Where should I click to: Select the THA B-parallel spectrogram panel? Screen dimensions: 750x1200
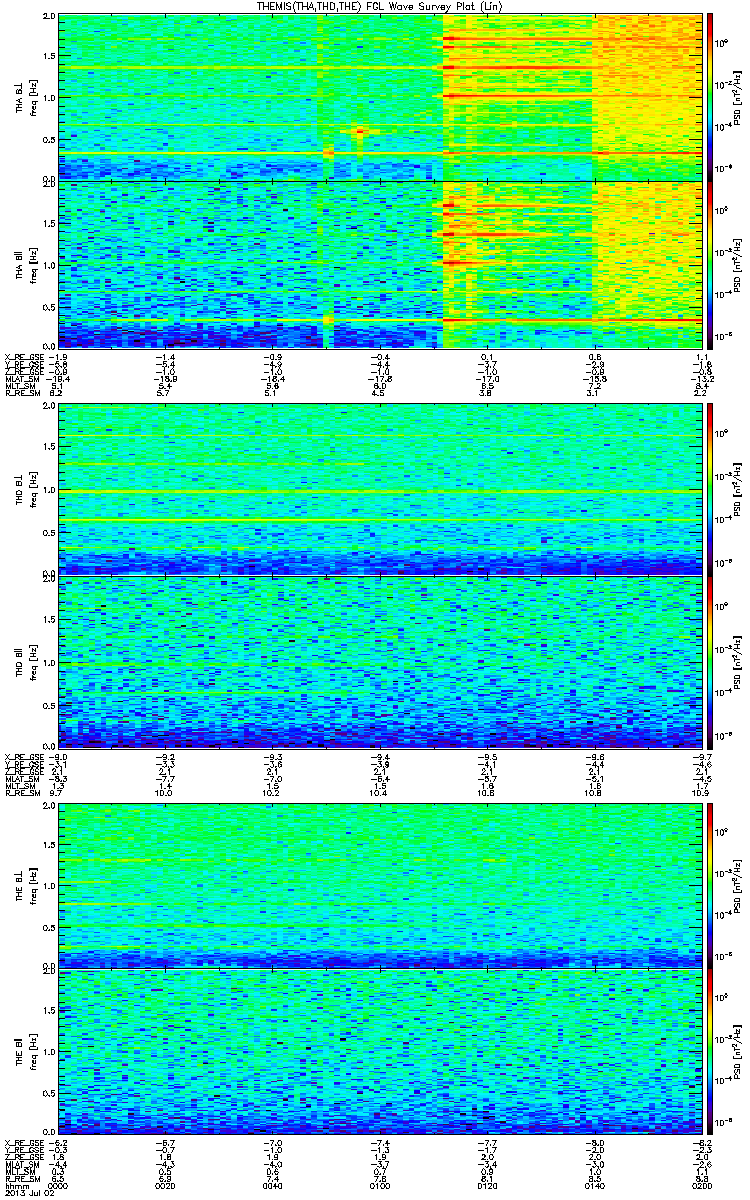pyautogui.click(x=380, y=264)
